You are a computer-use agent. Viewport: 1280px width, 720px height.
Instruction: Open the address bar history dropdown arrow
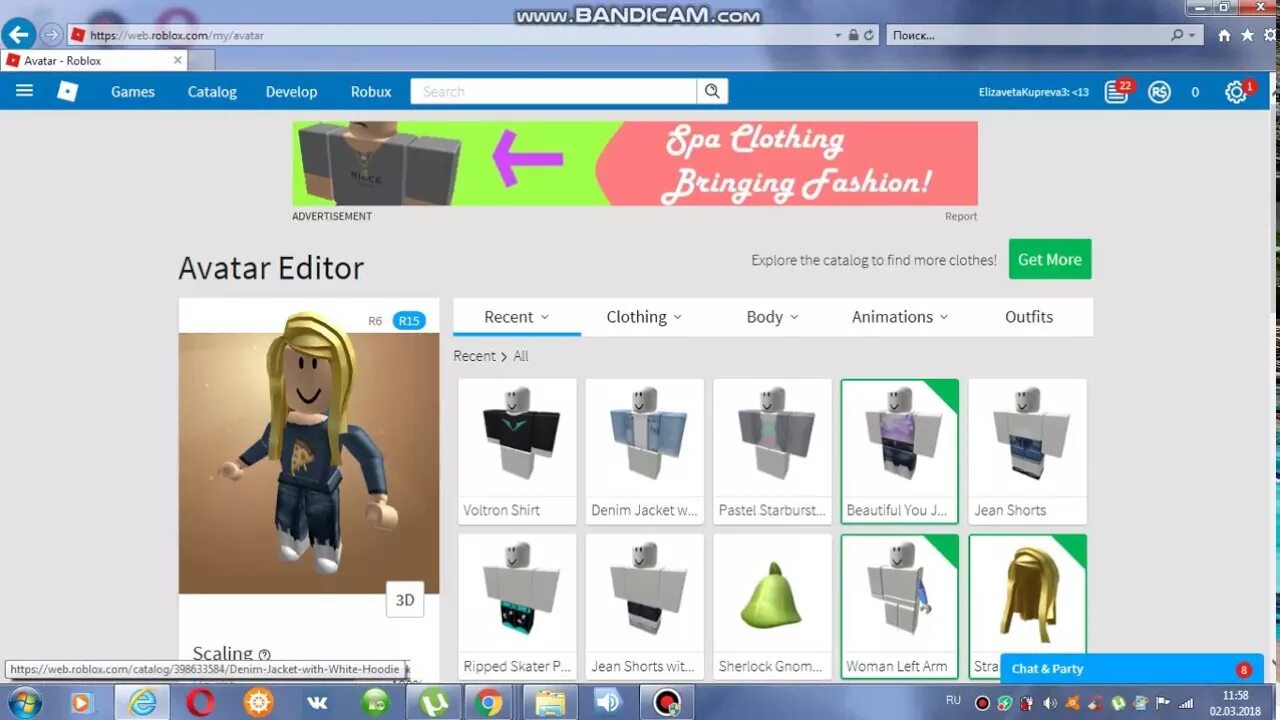tap(838, 35)
